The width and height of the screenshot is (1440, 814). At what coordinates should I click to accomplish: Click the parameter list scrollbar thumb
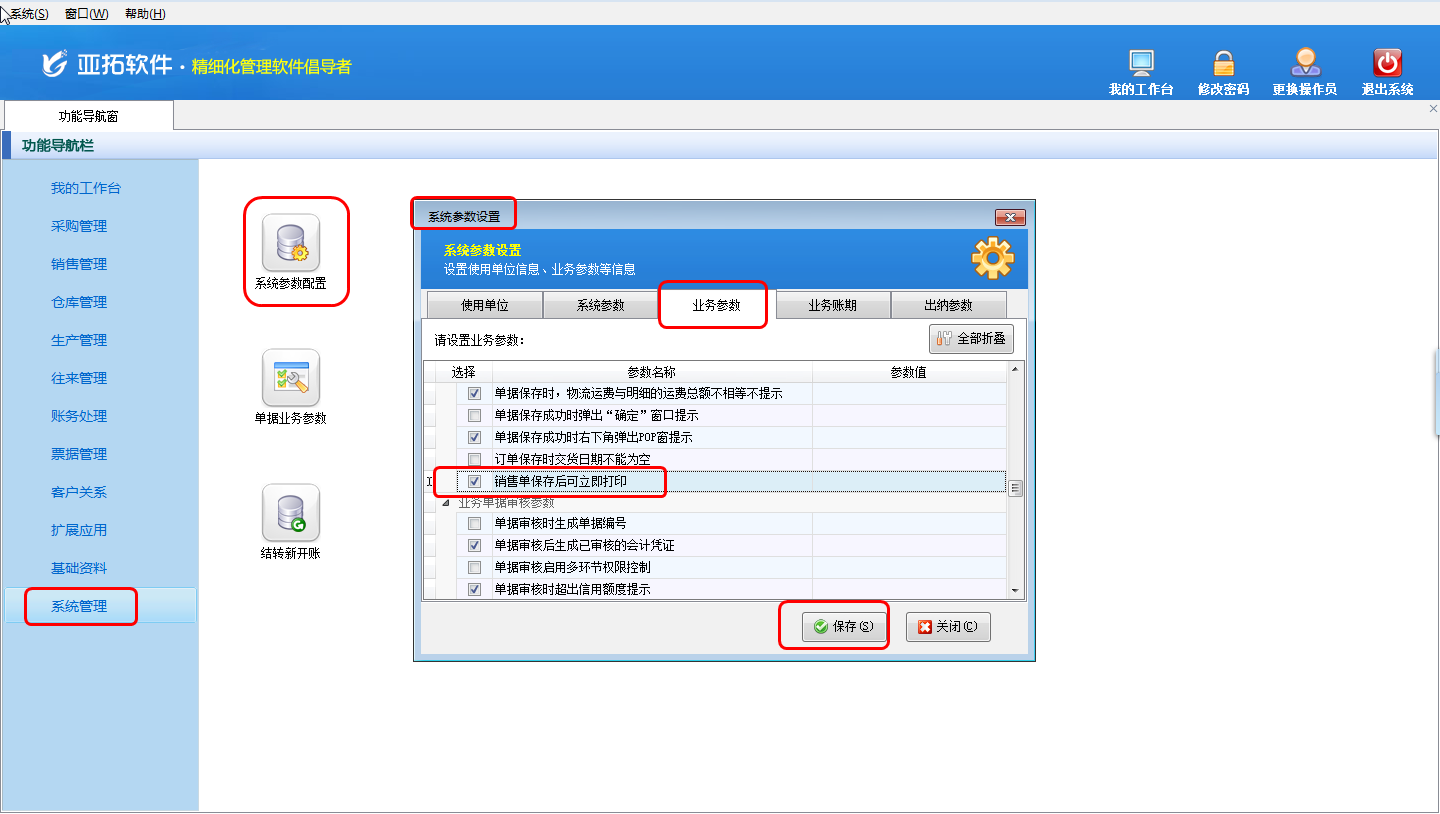[1015, 489]
